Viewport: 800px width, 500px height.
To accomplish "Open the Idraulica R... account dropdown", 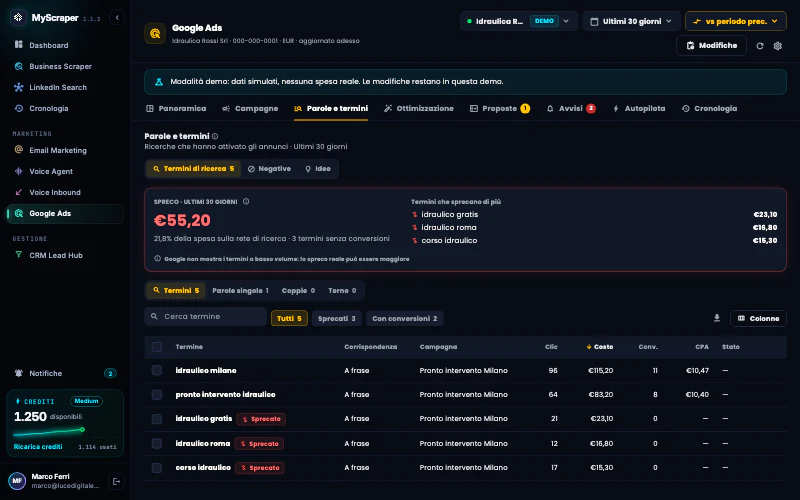I will tap(518, 21).
